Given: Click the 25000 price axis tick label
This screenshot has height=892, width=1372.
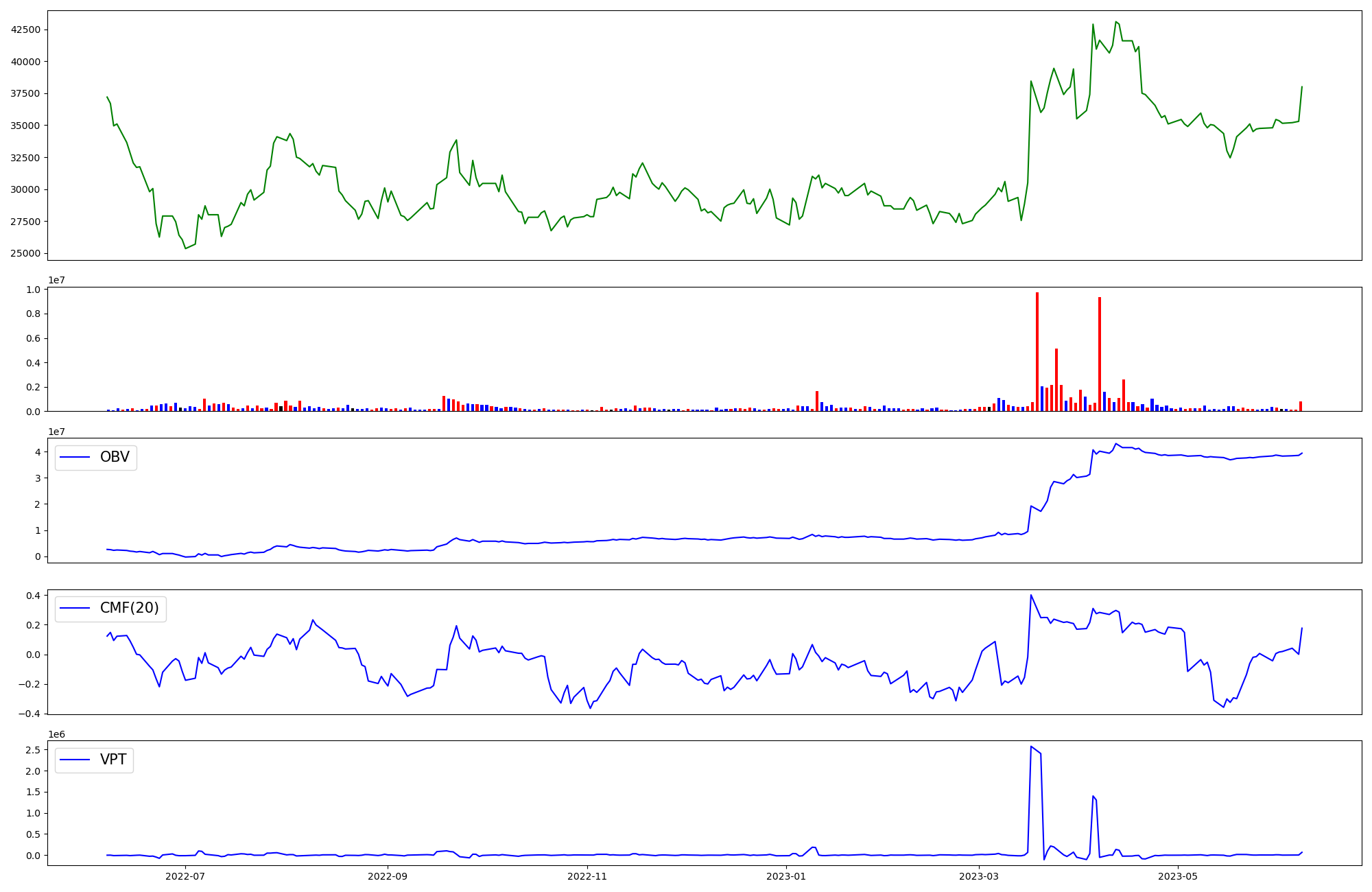Looking at the screenshot, I should (x=25, y=254).
